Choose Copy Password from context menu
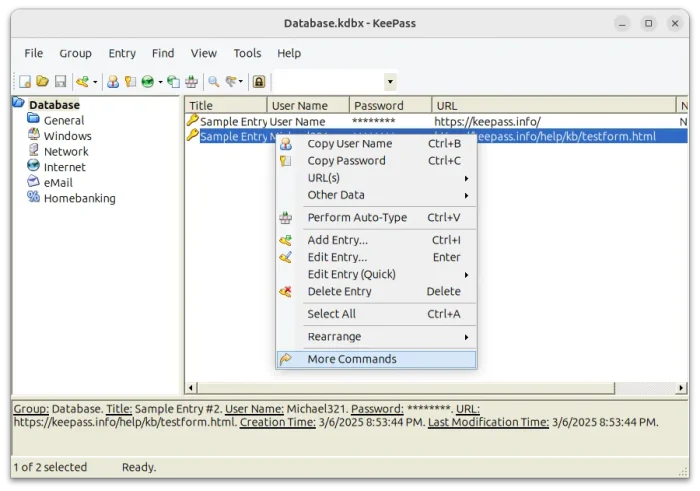The height and width of the screenshot is (491, 700). point(376,161)
